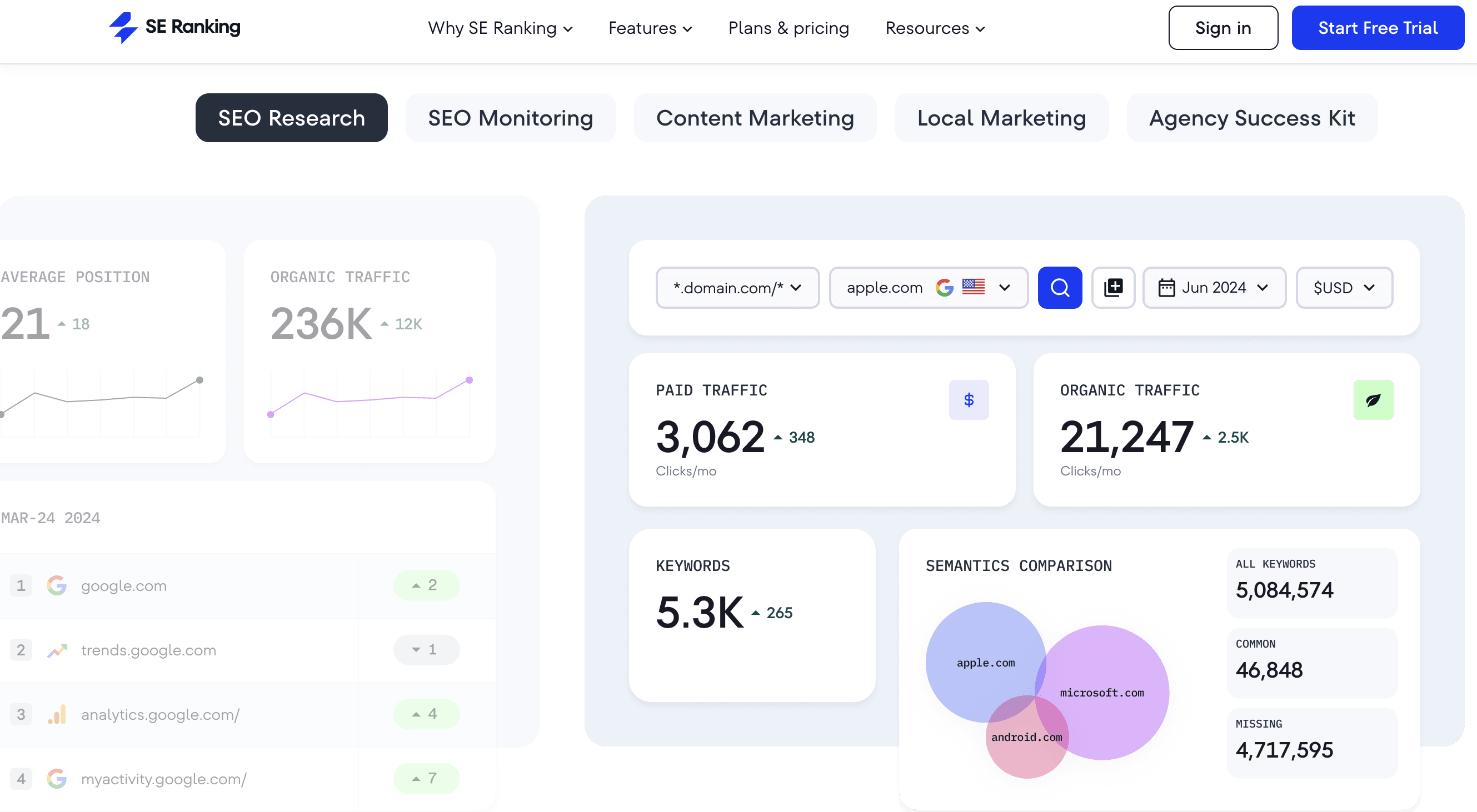Screen dimensions: 1477x812
Task: Switch to the Local Marketing tab
Action: (1001, 118)
